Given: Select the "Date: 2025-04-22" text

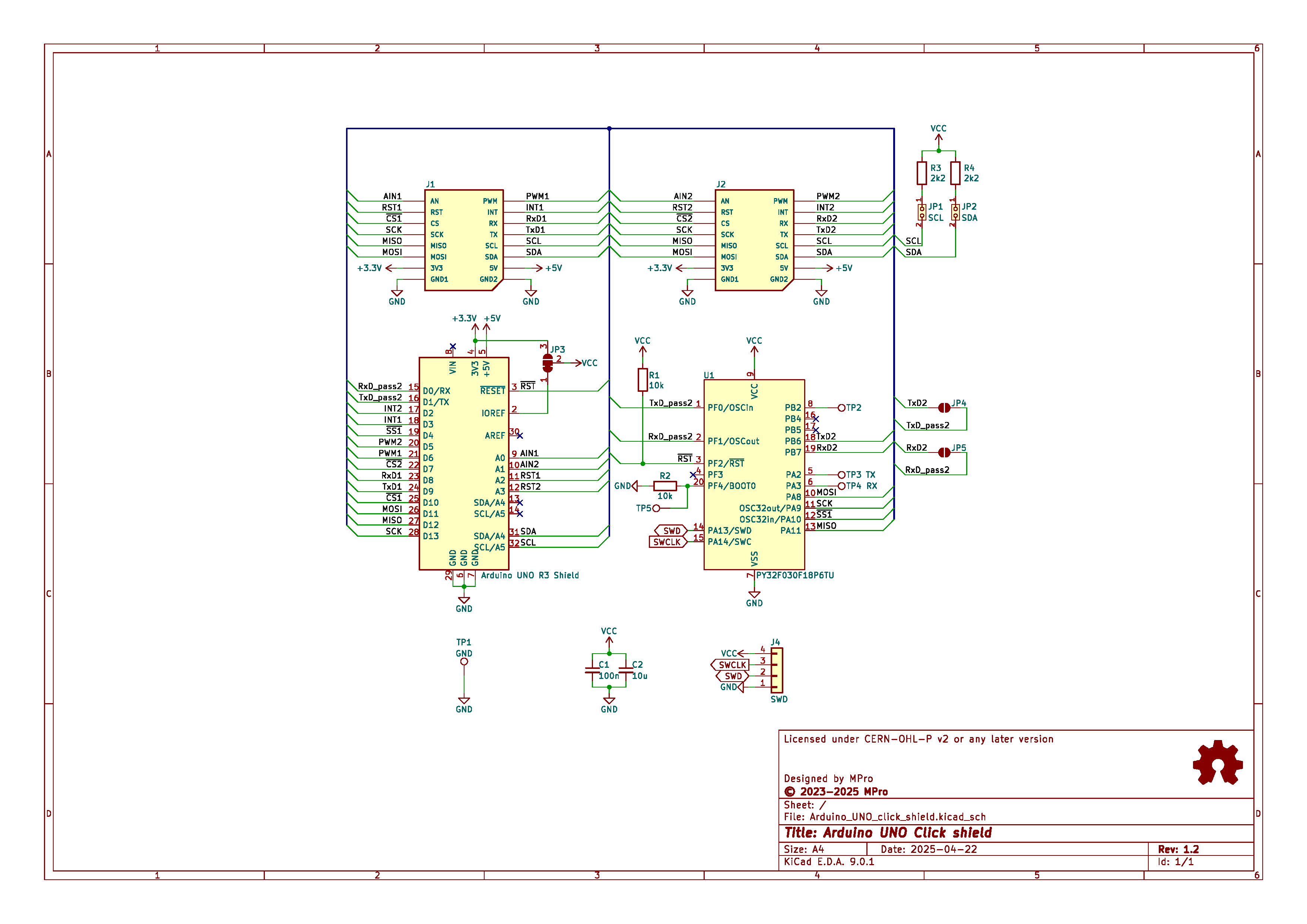Looking at the screenshot, I should click(x=929, y=849).
